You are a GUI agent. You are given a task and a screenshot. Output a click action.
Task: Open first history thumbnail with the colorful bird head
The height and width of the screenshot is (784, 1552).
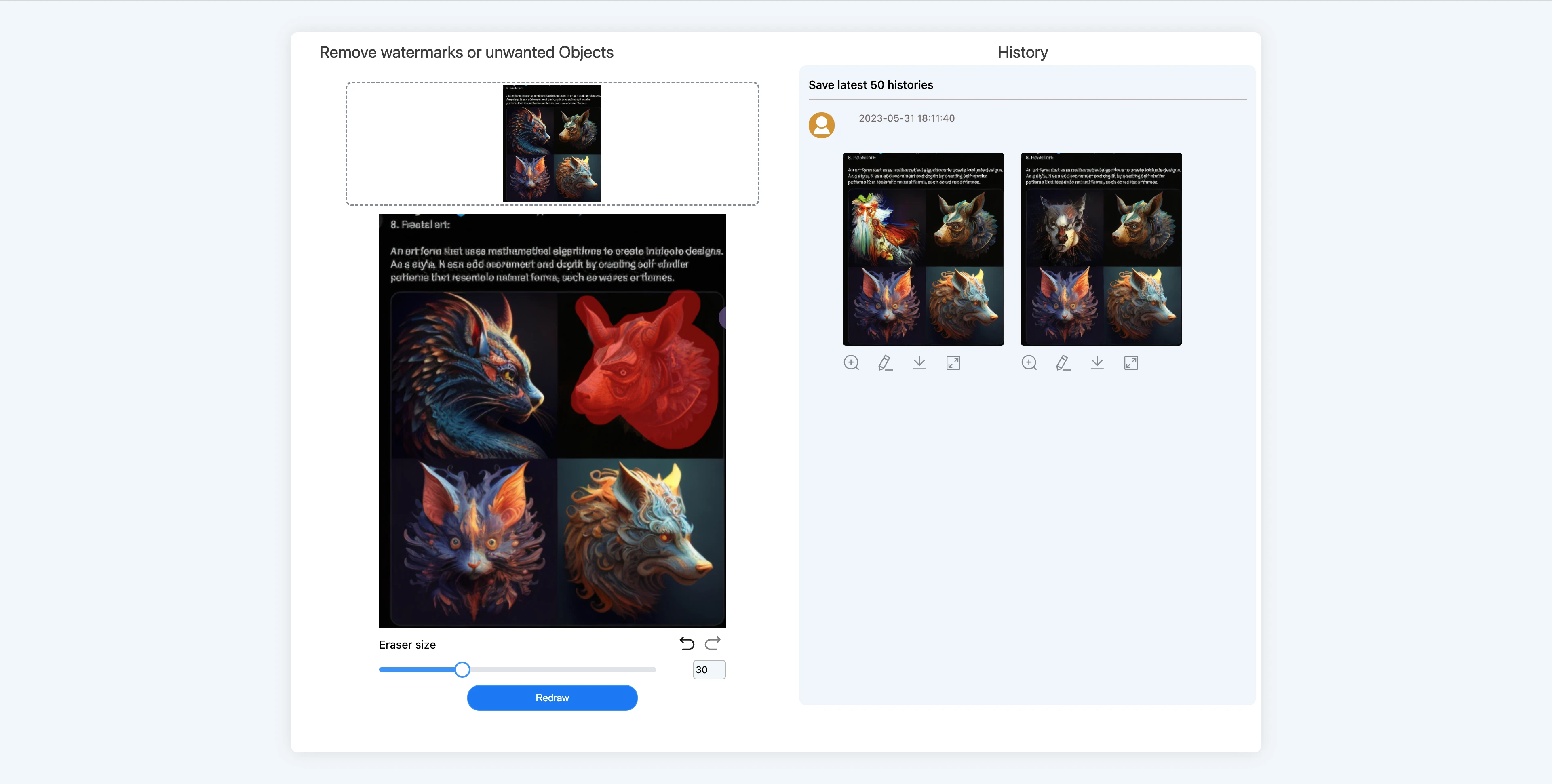(x=923, y=249)
